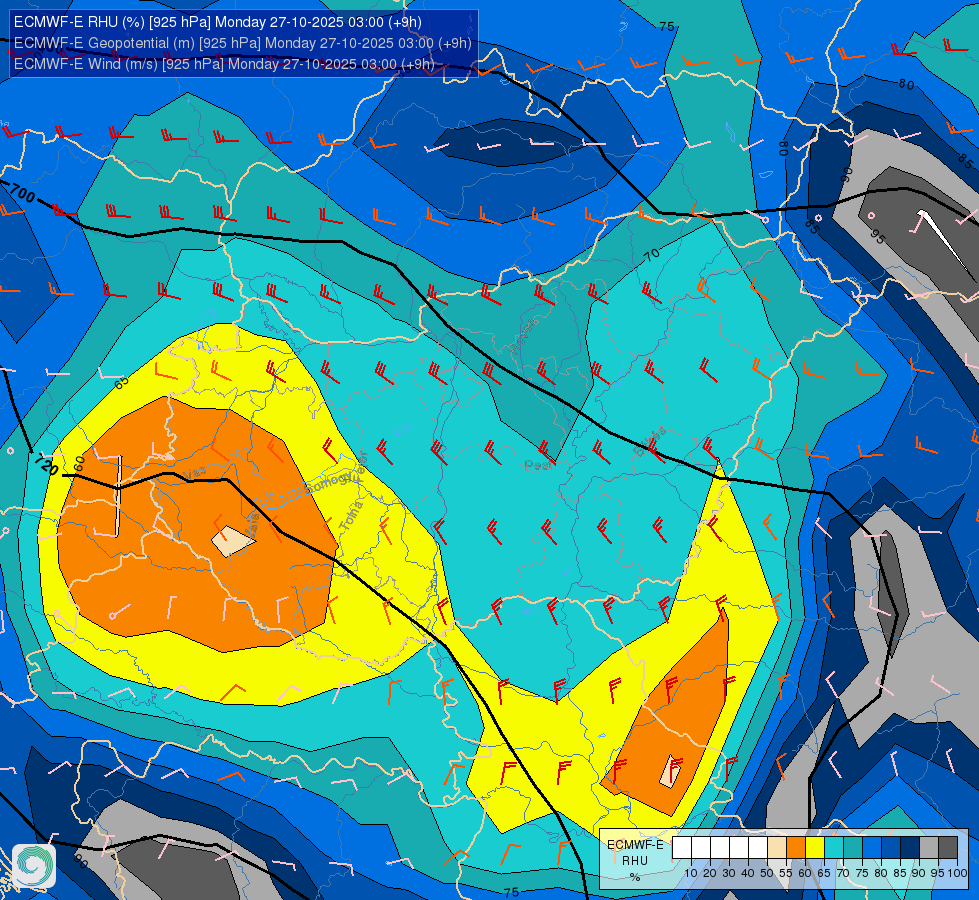
Task: Click the swirl logo icon
Action: pos(34,866)
